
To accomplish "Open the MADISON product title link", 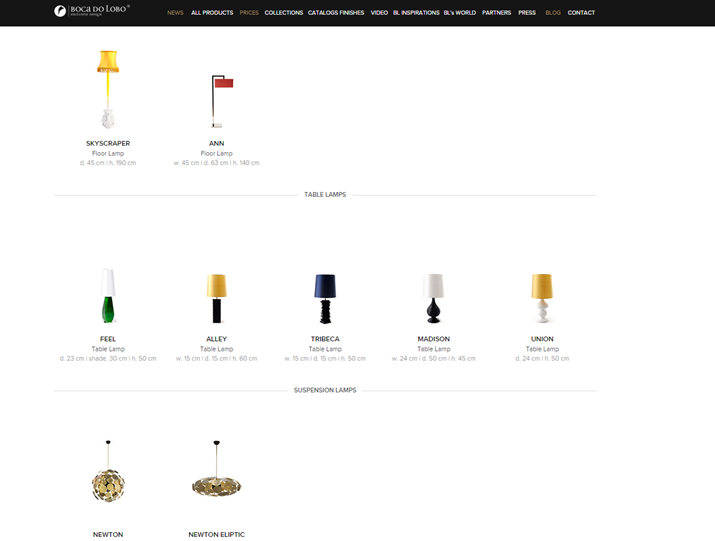I will pyautogui.click(x=434, y=339).
